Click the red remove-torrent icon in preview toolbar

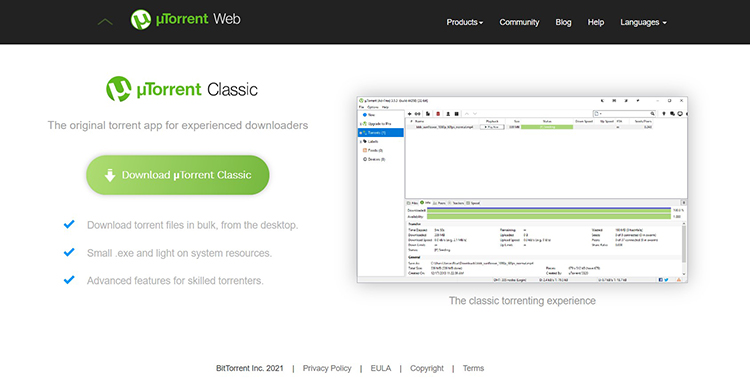(438, 113)
